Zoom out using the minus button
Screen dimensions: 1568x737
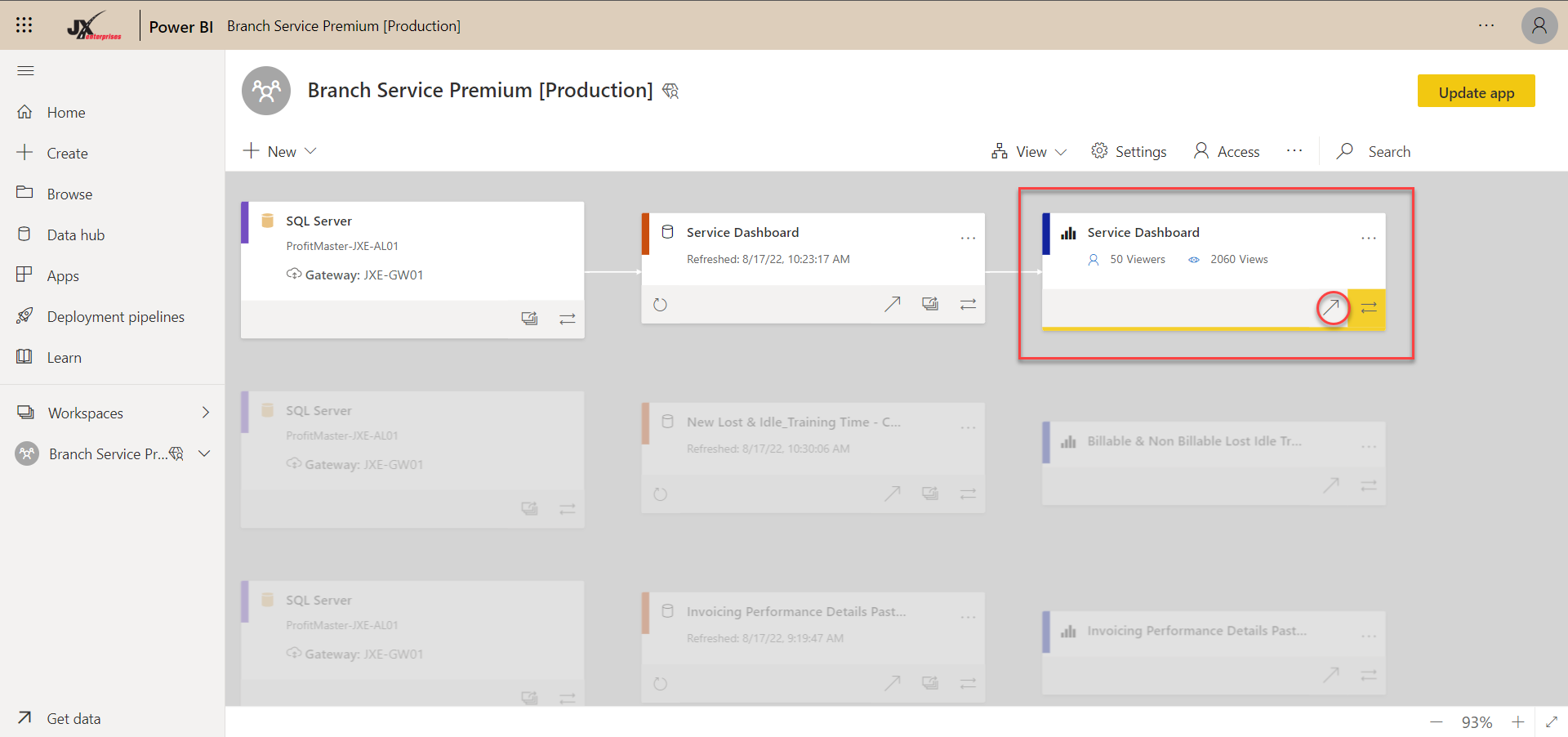point(1437,722)
